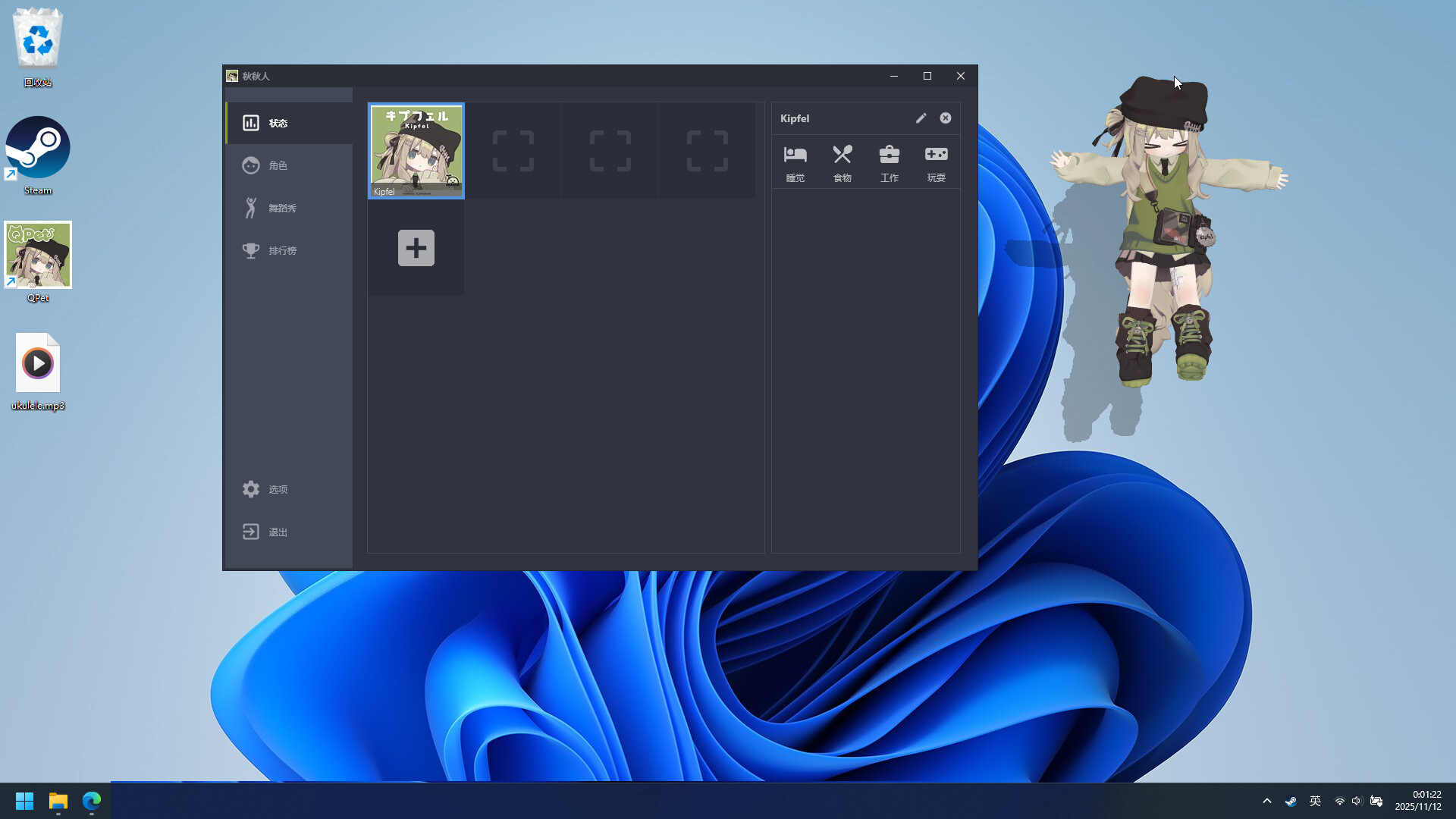Open ukulele.mp3 on the desktop

click(37, 362)
